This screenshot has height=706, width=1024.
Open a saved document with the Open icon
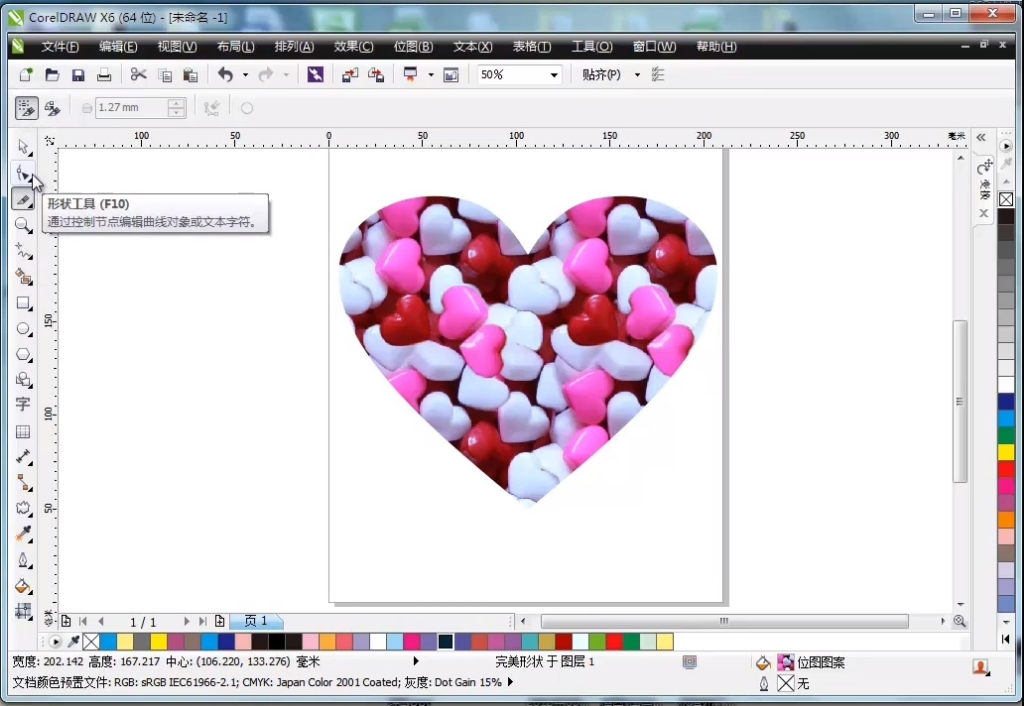tap(52, 74)
